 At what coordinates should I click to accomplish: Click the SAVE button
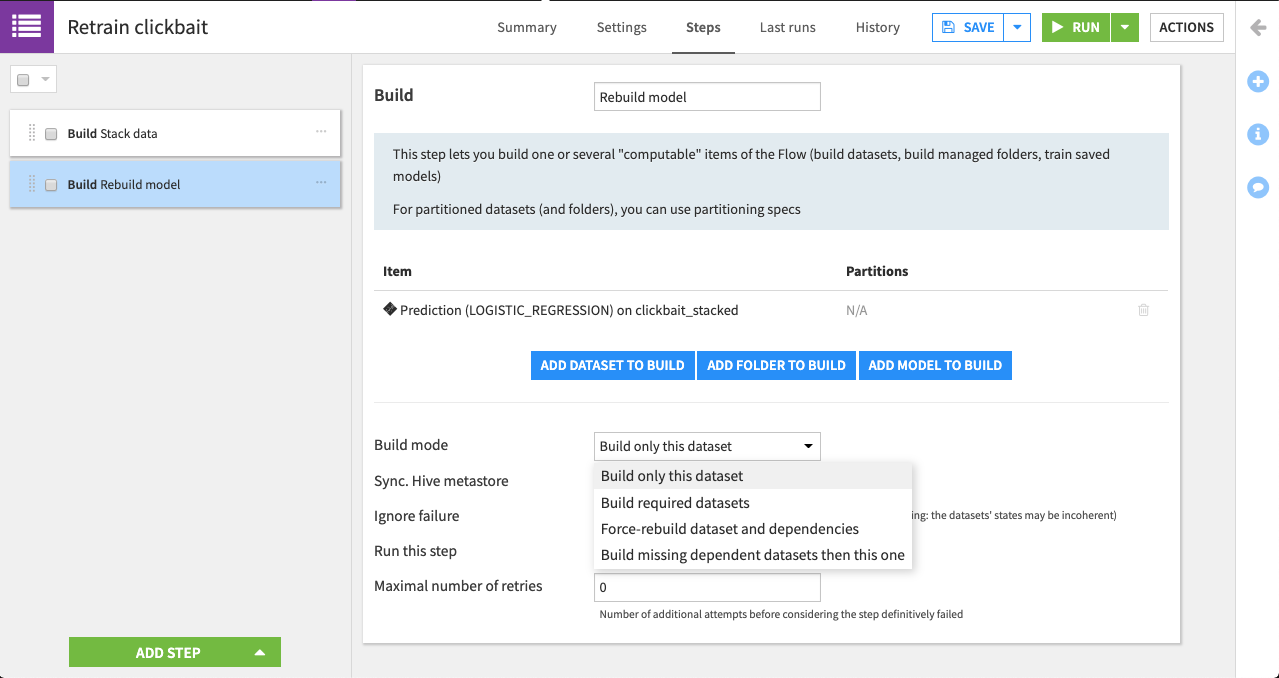point(968,28)
